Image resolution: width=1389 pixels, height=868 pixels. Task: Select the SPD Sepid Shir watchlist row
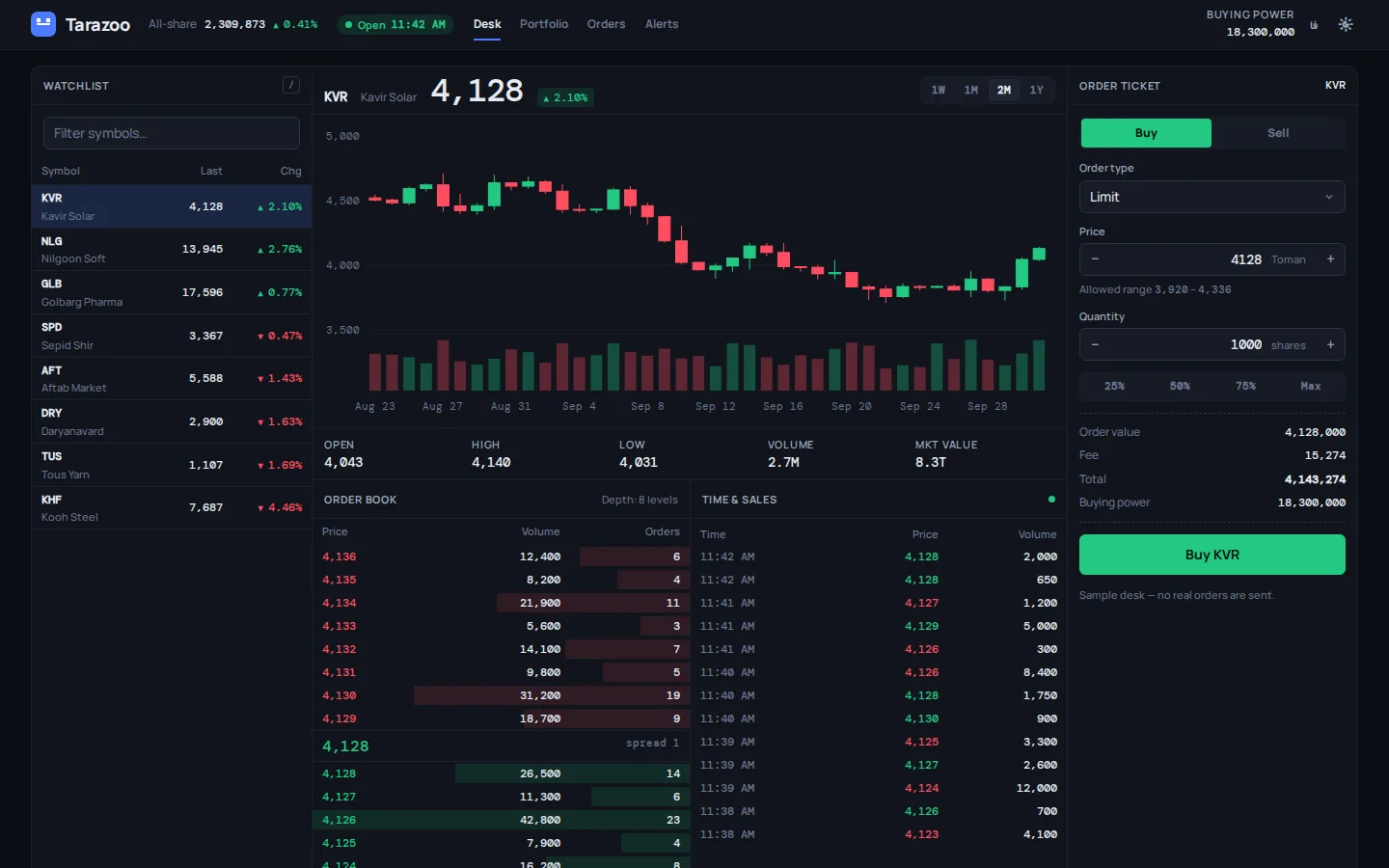tap(172, 336)
